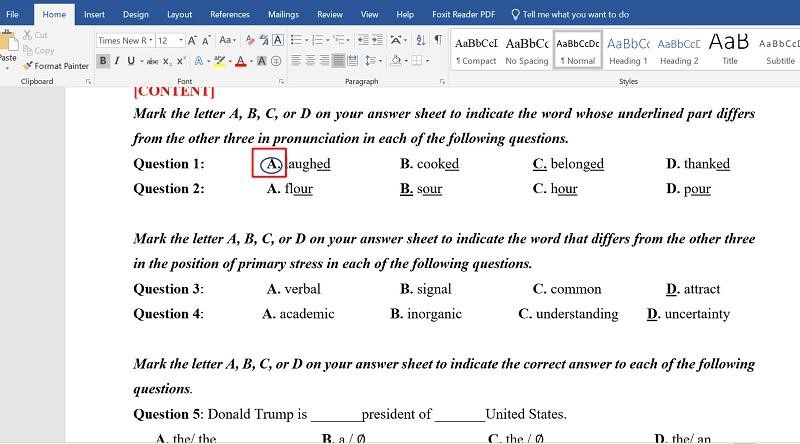The image size is (800, 444).
Task: Apply character shading icon
Action: pos(262,61)
